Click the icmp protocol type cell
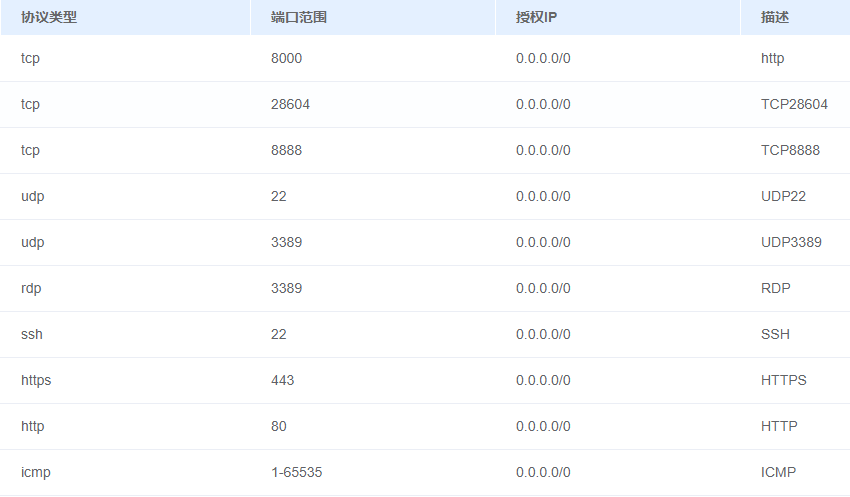Viewport: 850px width, 497px height. click(x=35, y=472)
